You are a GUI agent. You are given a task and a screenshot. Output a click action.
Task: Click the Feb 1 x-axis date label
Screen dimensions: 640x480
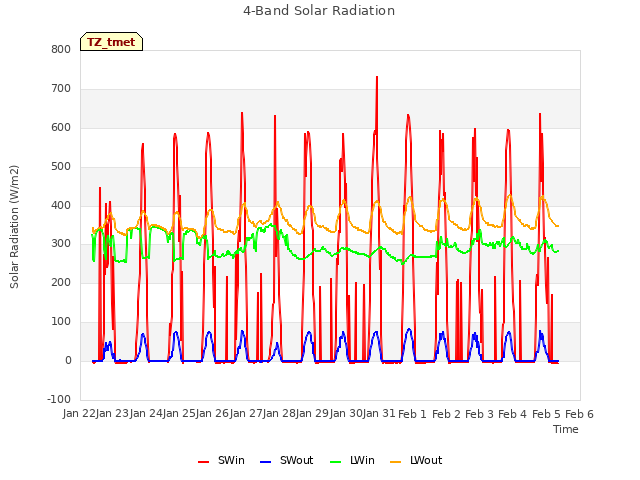tap(412, 414)
